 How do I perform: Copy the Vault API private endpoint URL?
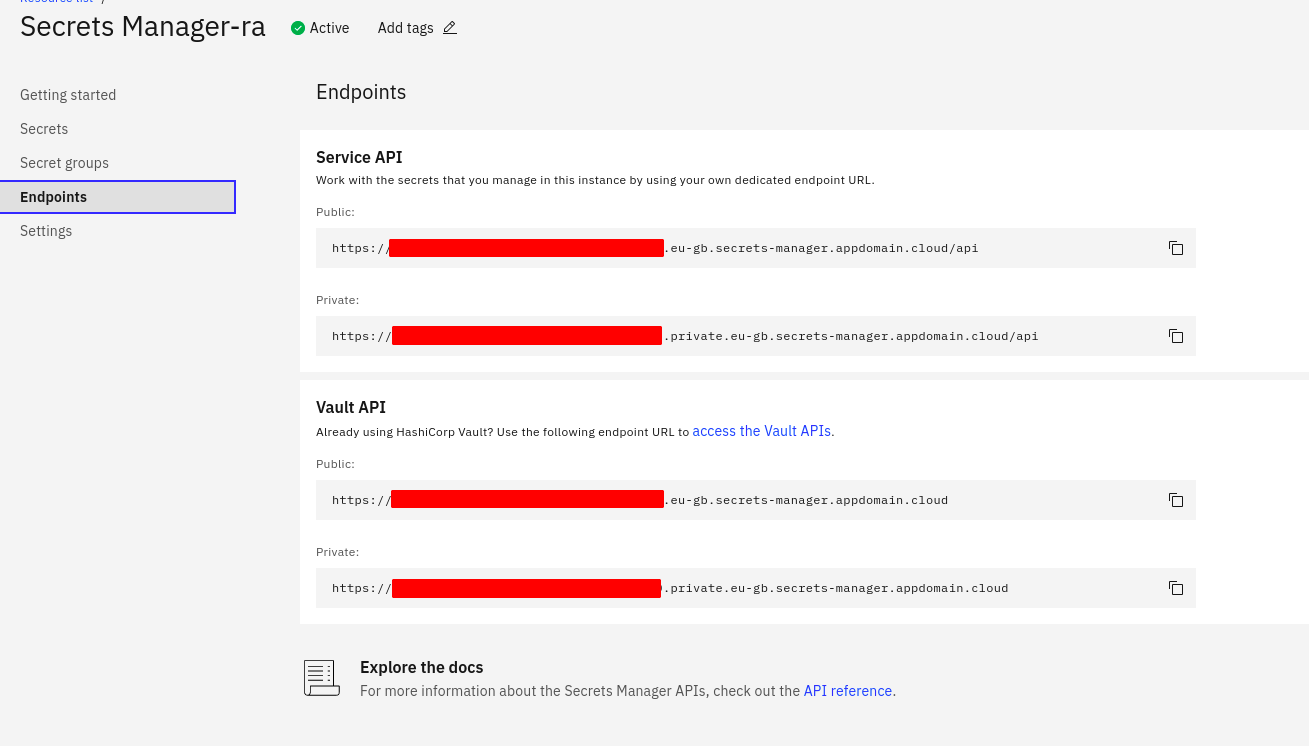(1176, 588)
